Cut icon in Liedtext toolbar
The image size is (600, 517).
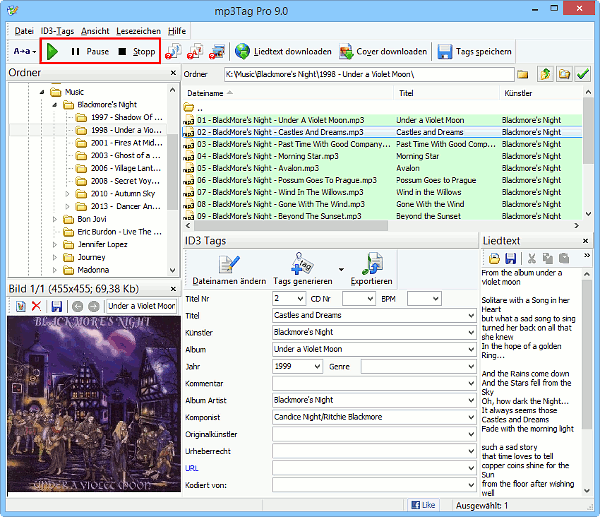click(x=532, y=259)
